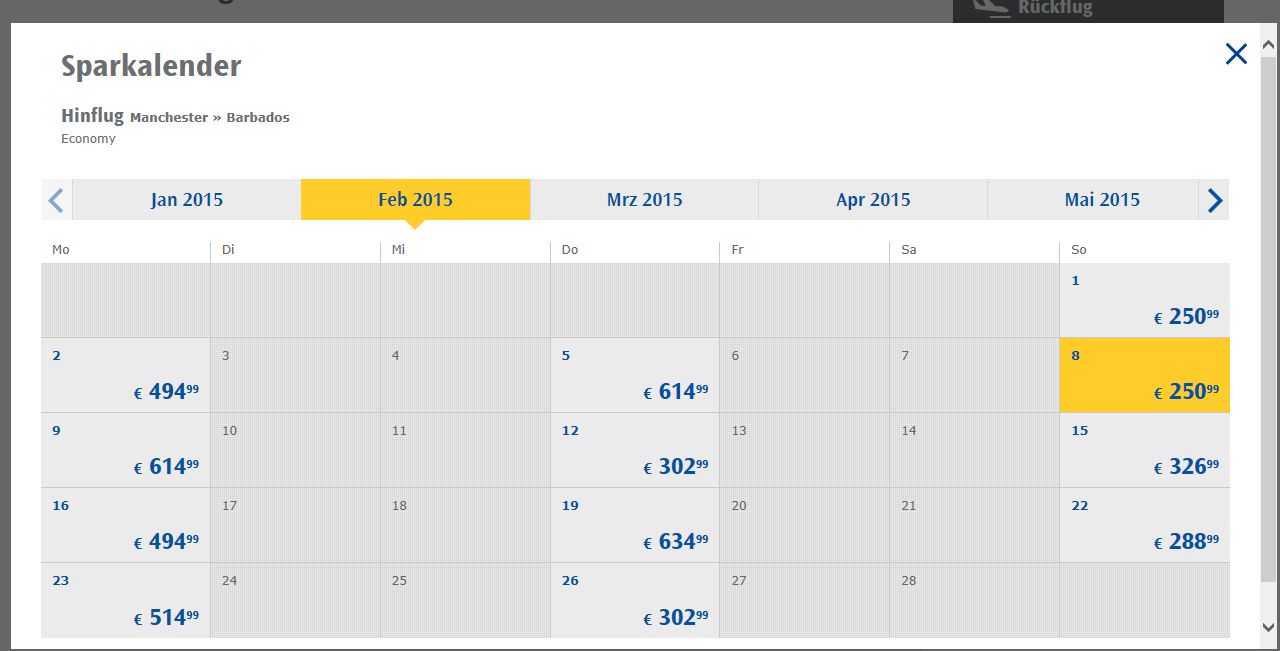The width and height of the screenshot is (1280, 651).
Task: Select February 22 flight at €288.99
Action: pyautogui.click(x=1145, y=525)
